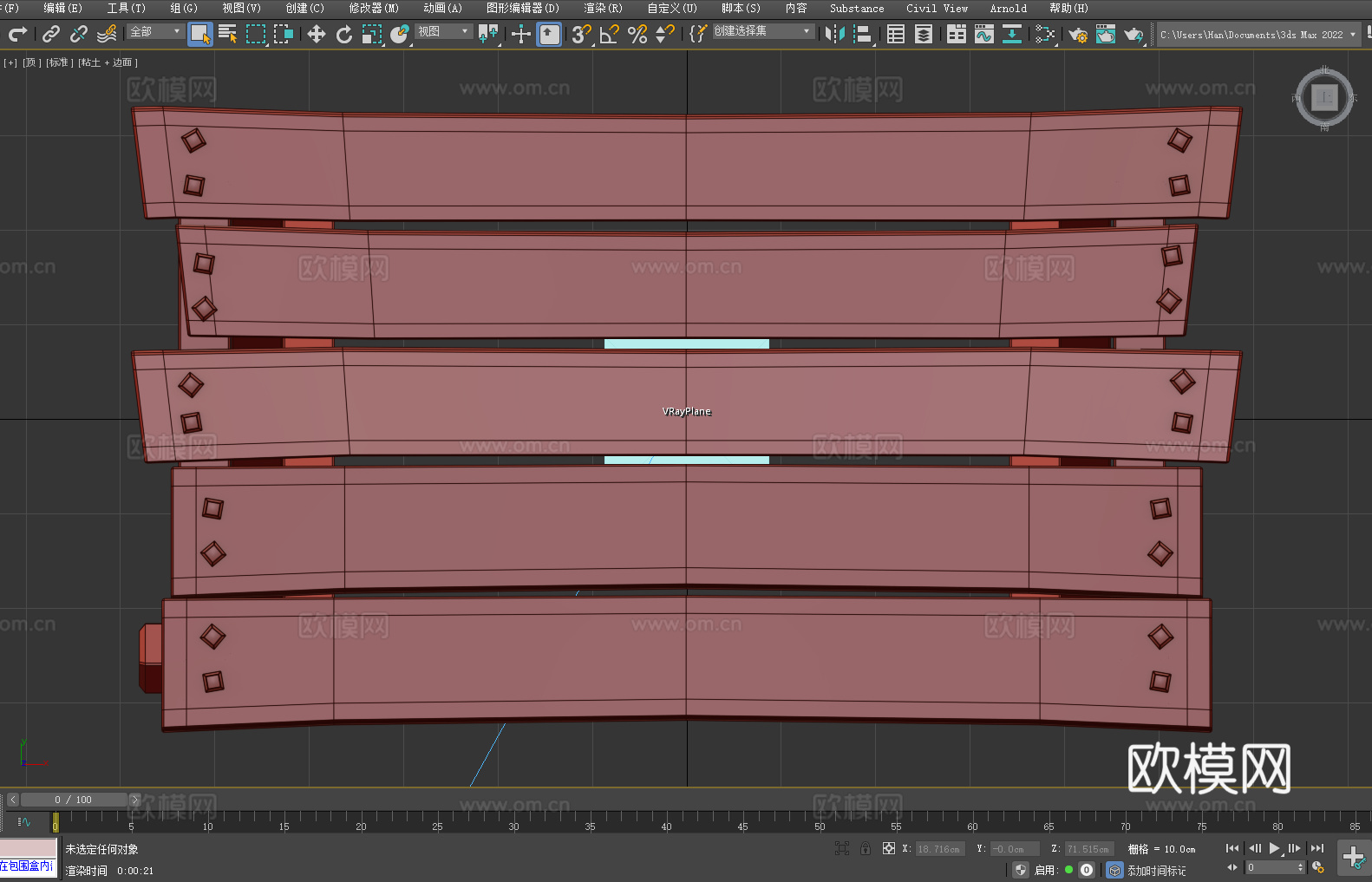Toggle the 3D Snaps button
This screenshot has height=882, width=1372.
(582, 34)
